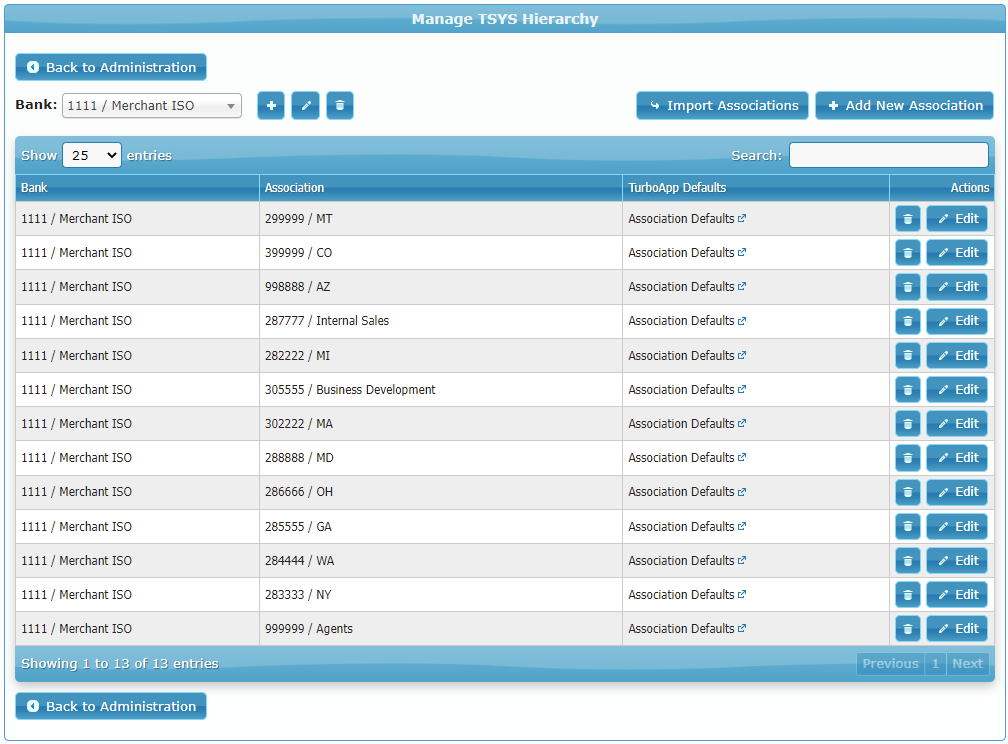
Task: Open Association Defaults for 284444 / WA
Action: (687, 561)
